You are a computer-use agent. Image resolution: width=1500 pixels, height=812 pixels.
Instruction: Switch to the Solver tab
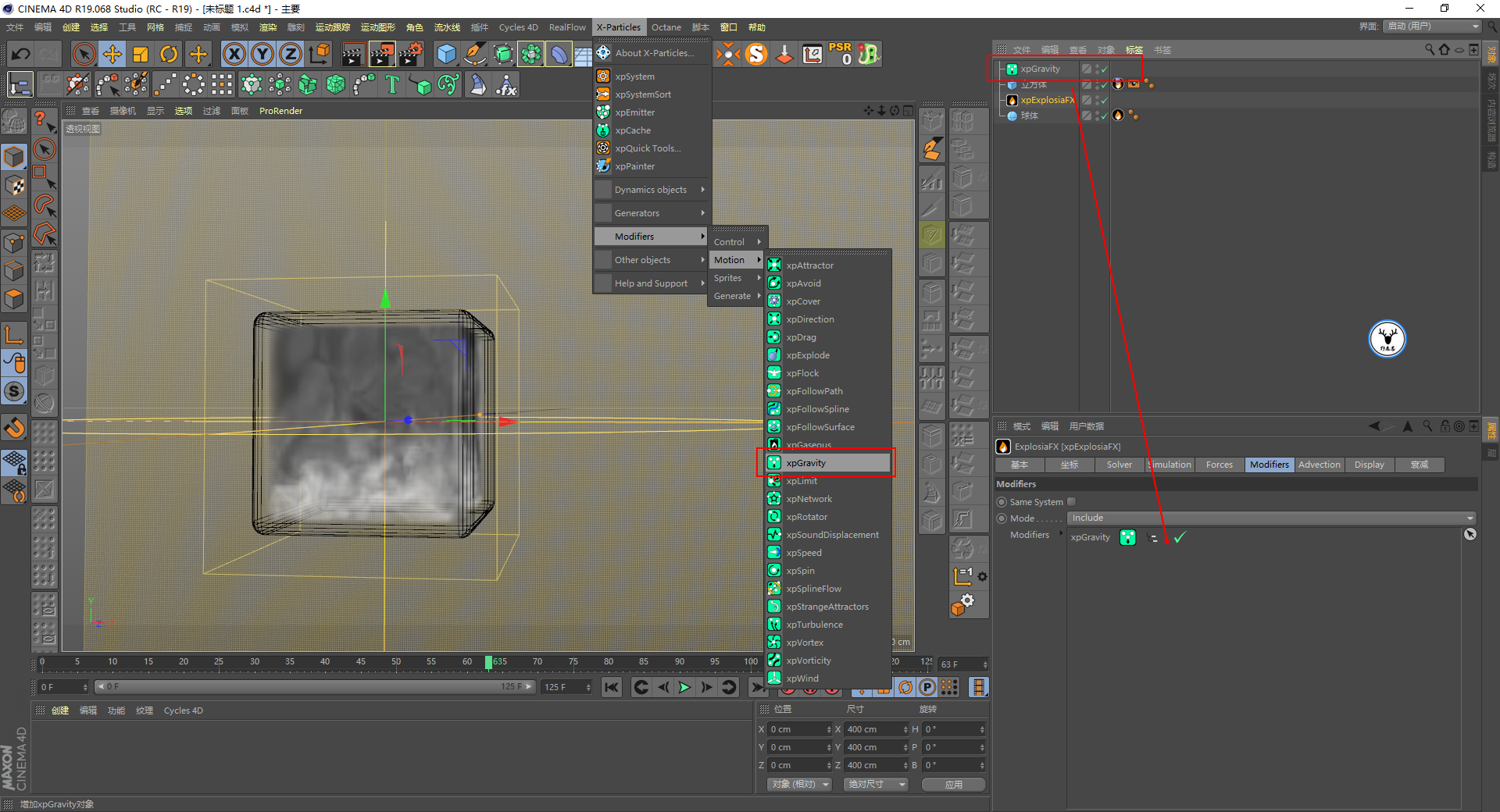1119,465
